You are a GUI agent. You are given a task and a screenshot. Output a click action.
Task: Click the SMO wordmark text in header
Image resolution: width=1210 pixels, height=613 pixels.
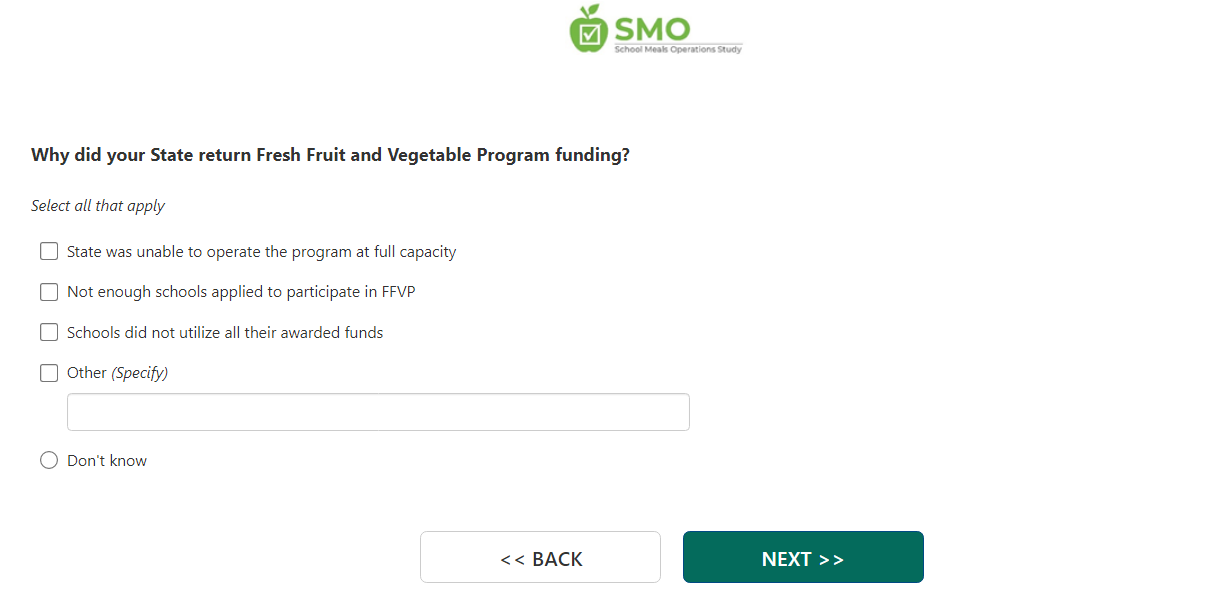tap(652, 27)
